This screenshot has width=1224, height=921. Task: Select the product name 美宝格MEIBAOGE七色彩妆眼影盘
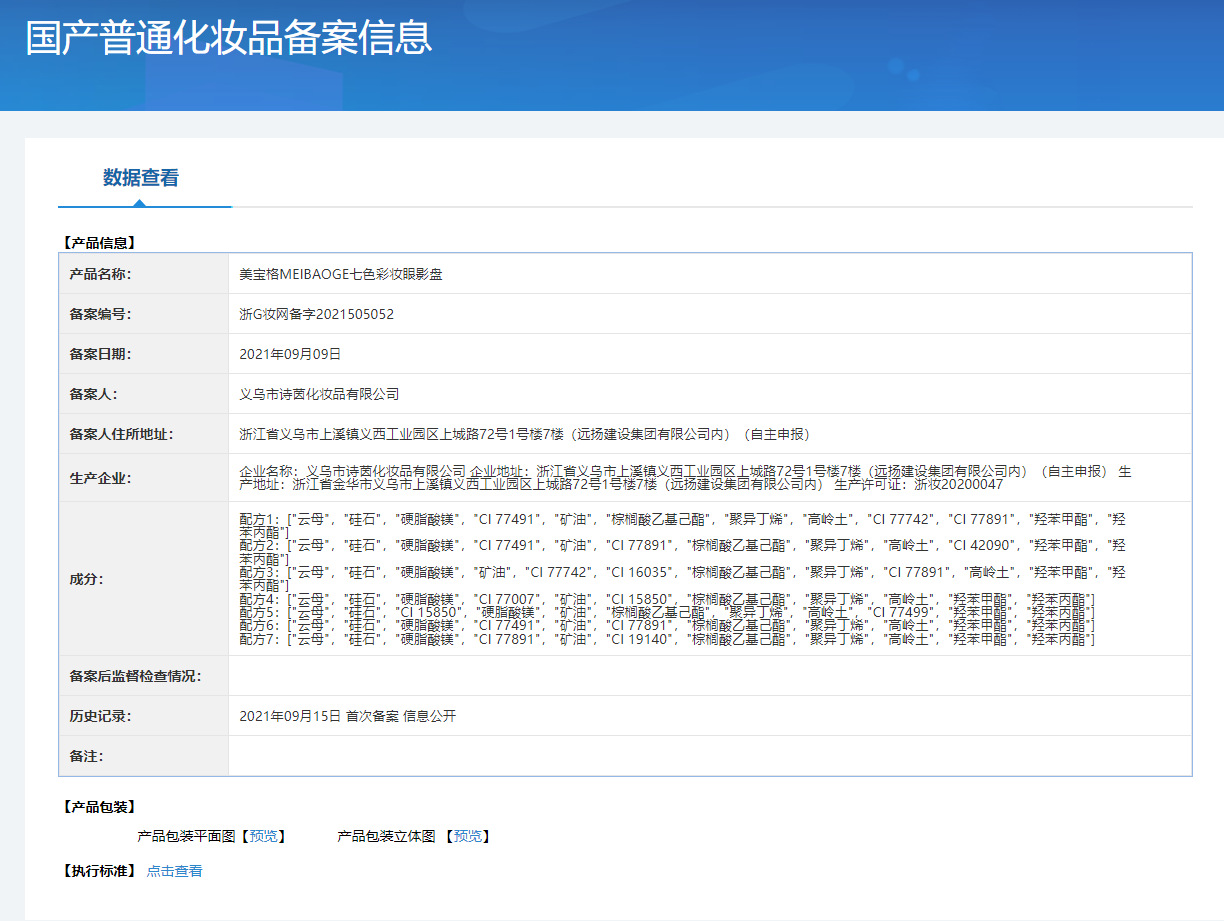pos(341,274)
